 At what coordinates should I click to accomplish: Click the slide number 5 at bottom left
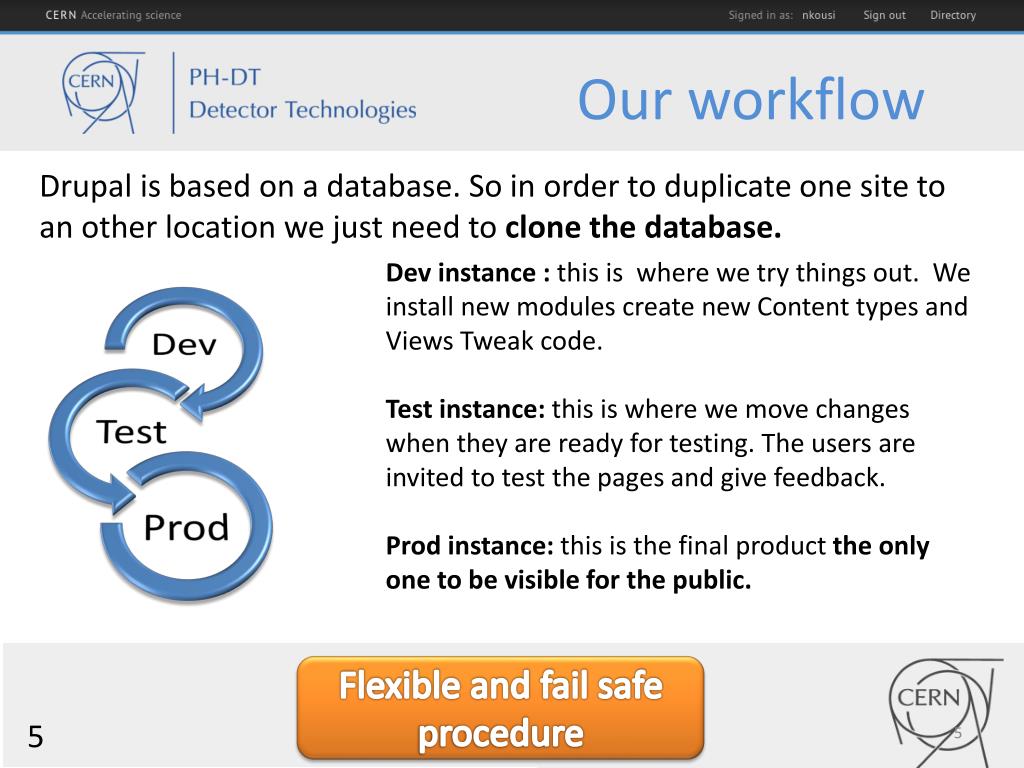point(35,737)
